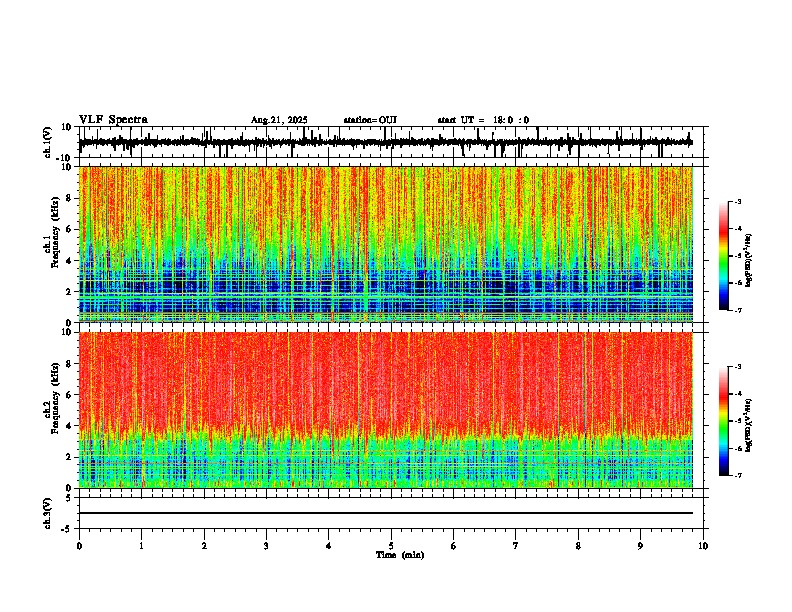Click the ch.1 spectrogram color scale bar
The width and height of the screenshot is (792, 612).
tap(724, 256)
